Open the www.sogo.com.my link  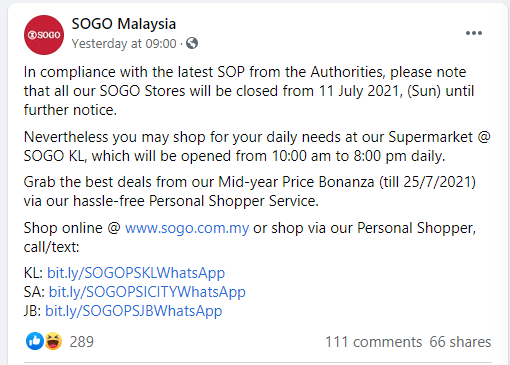pyautogui.click(x=187, y=228)
